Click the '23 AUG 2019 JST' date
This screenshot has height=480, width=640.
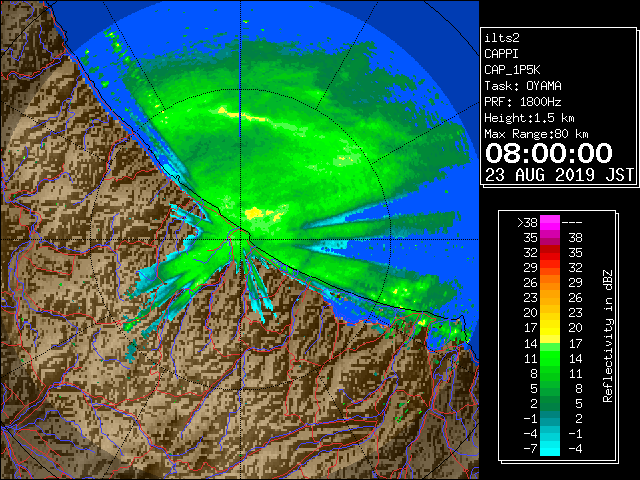click(559, 175)
